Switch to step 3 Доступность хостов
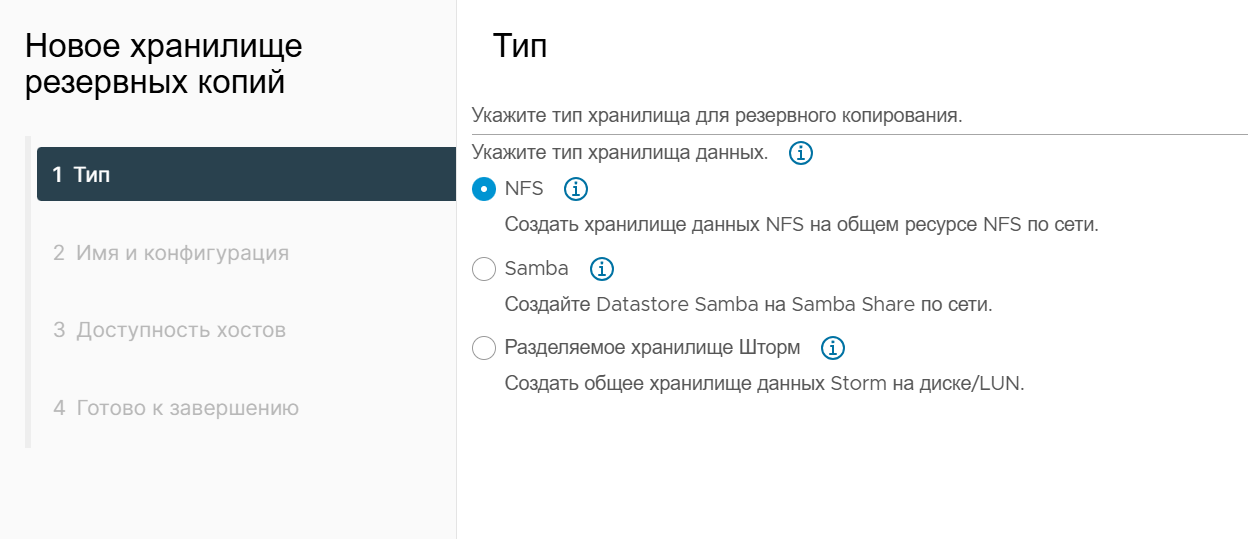This screenshot has height=539, width=1248. point(169,330)
